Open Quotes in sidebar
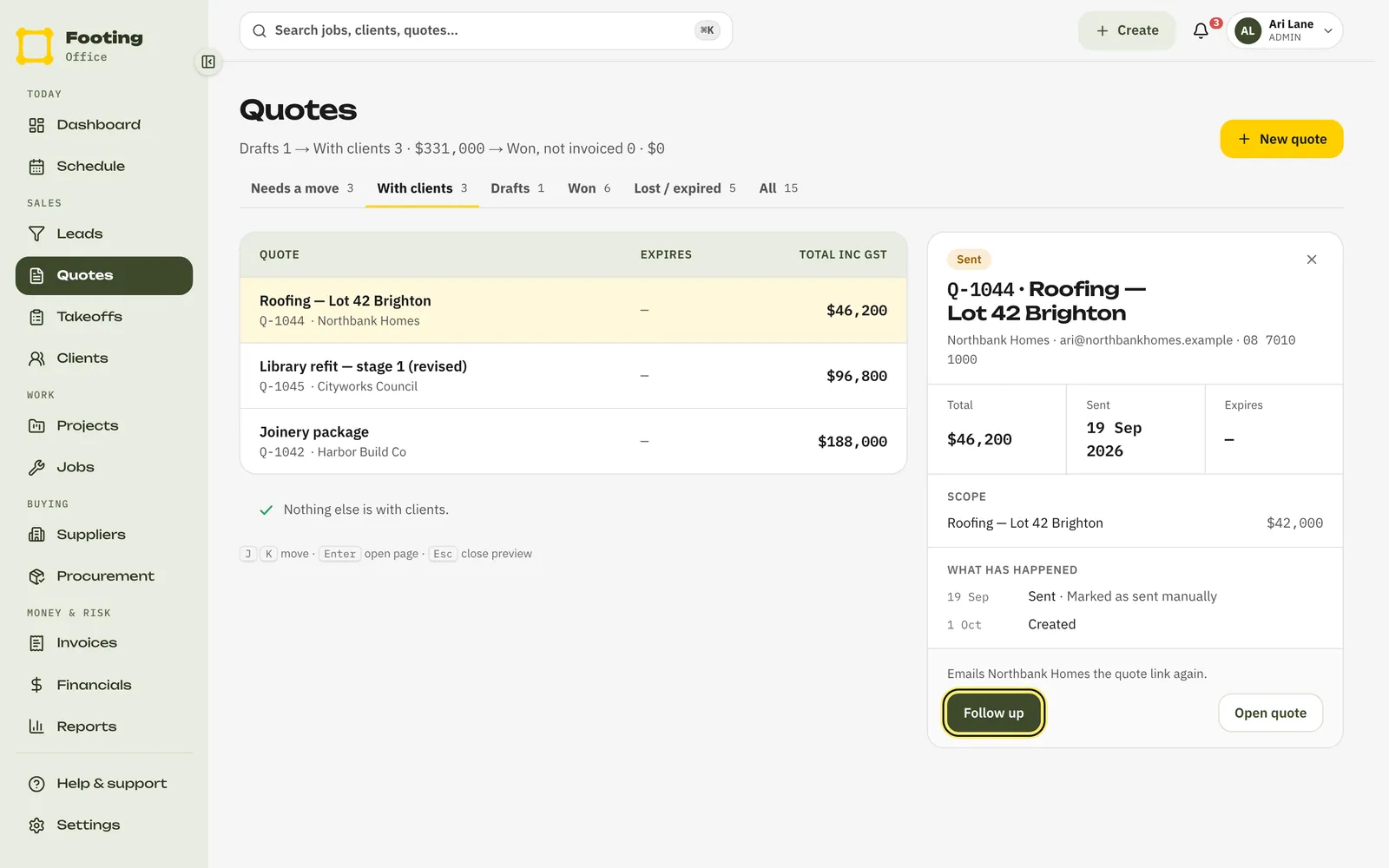Image resolution: width=1389 pixels, height=868 pixels. tap(104, 275)
